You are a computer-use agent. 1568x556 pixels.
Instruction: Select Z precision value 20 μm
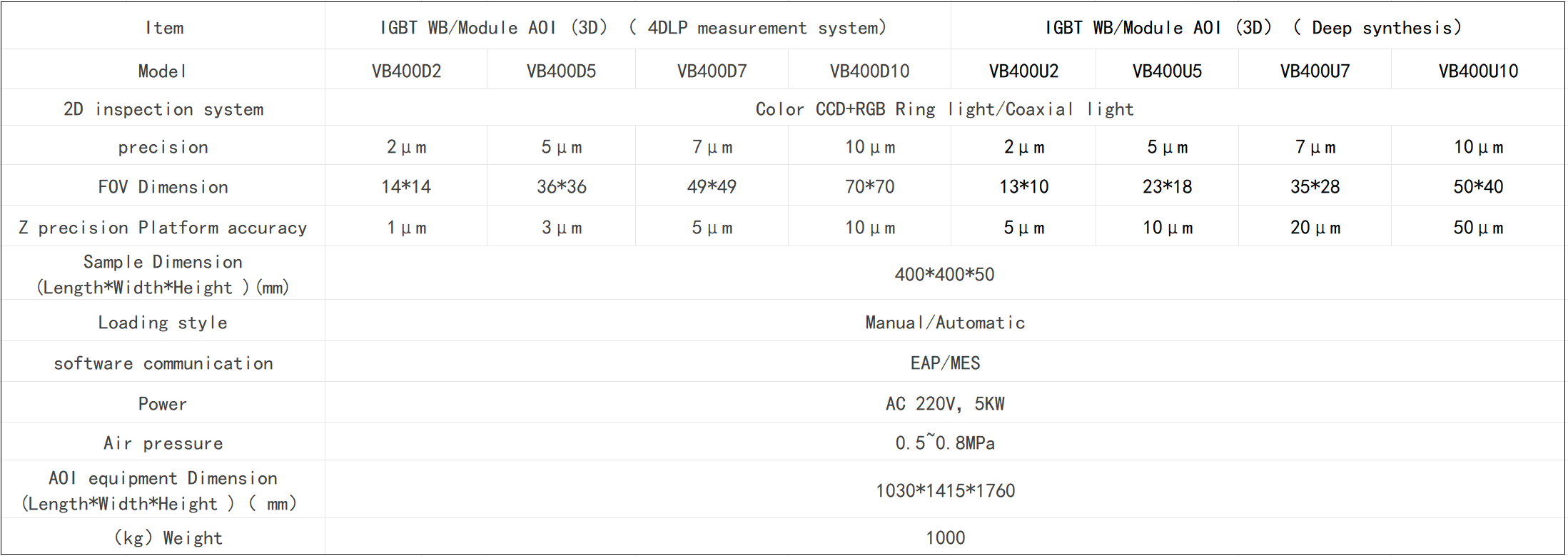point(1315,228)
